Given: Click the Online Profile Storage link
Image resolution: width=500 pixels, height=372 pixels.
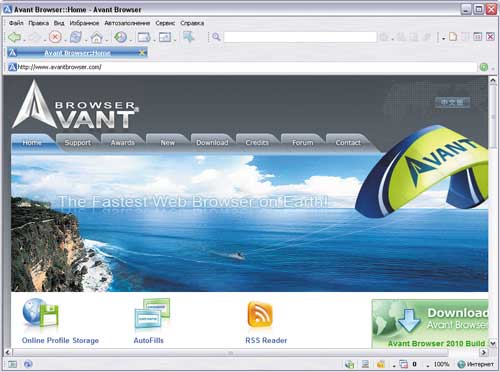Looking at the screenshot, I should pyautogui.click(x=60, y=340).
